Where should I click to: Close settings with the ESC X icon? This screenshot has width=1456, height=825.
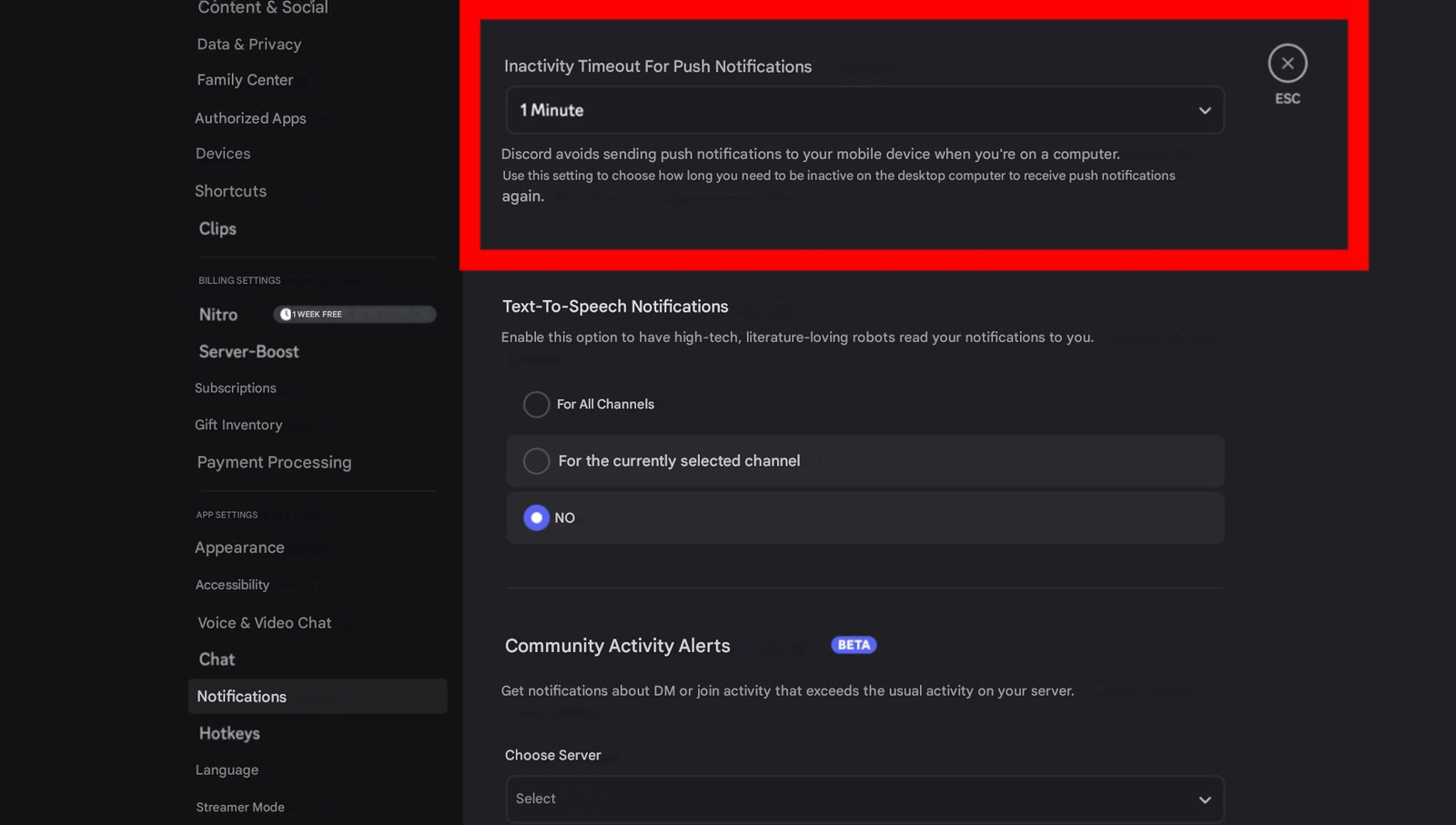[1287, 64]
